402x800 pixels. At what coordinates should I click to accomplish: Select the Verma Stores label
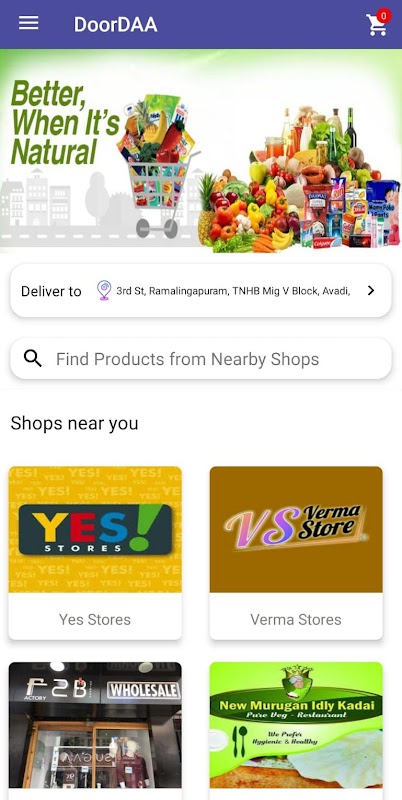coord(296,619)
